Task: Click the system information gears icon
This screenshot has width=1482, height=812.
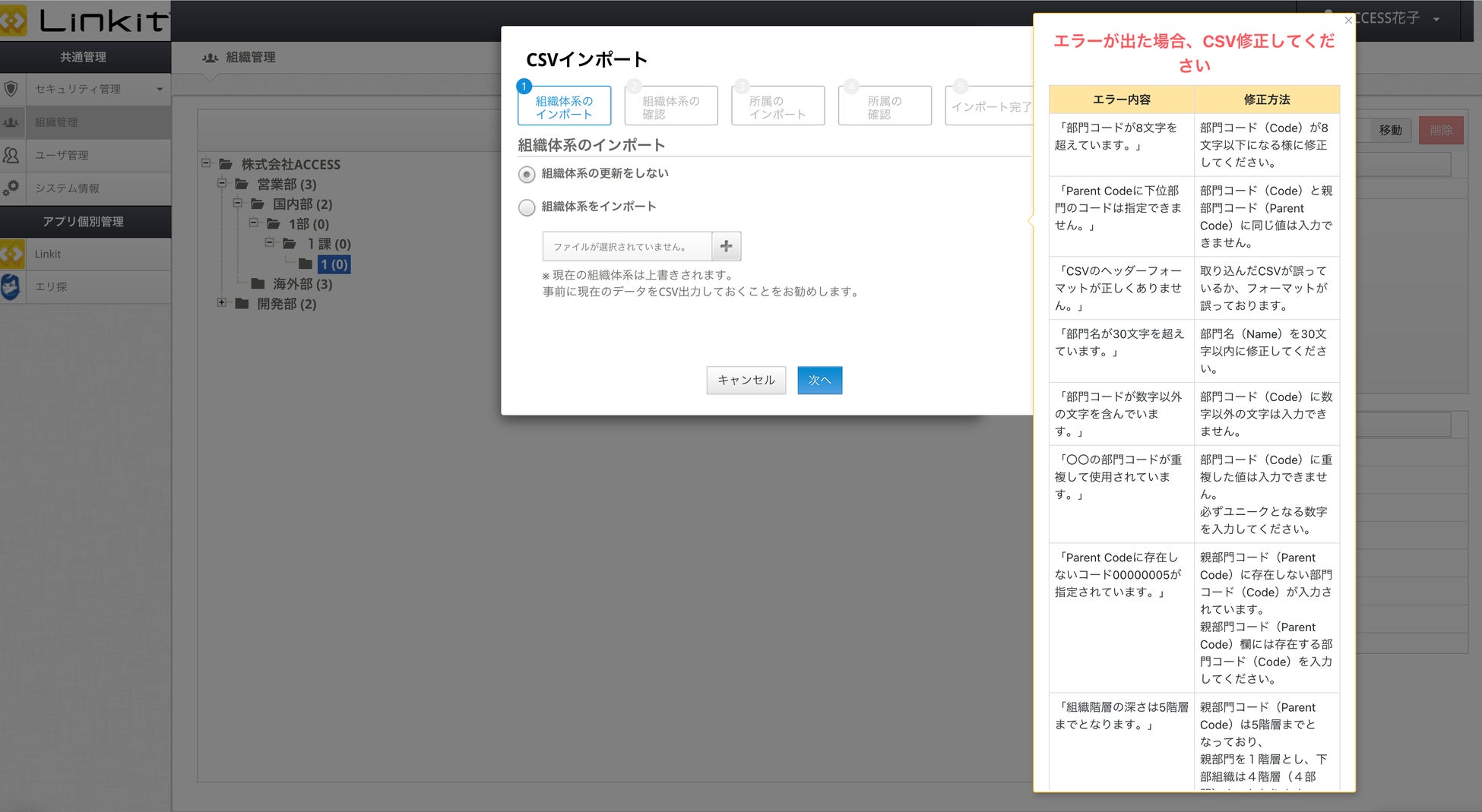Action: click(11, 188)
